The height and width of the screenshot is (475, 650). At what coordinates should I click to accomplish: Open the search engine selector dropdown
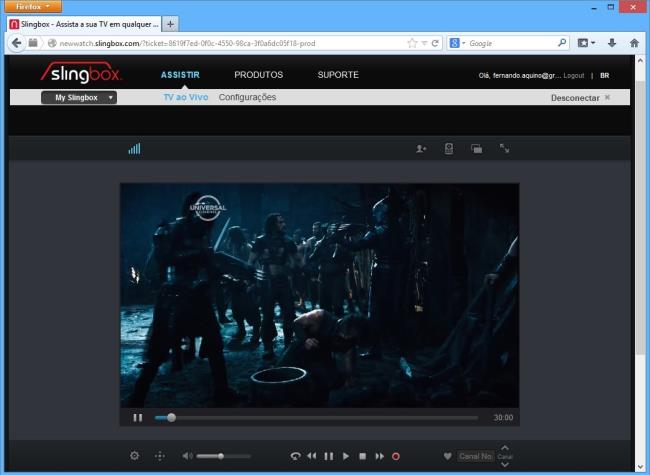click(457, 43)
